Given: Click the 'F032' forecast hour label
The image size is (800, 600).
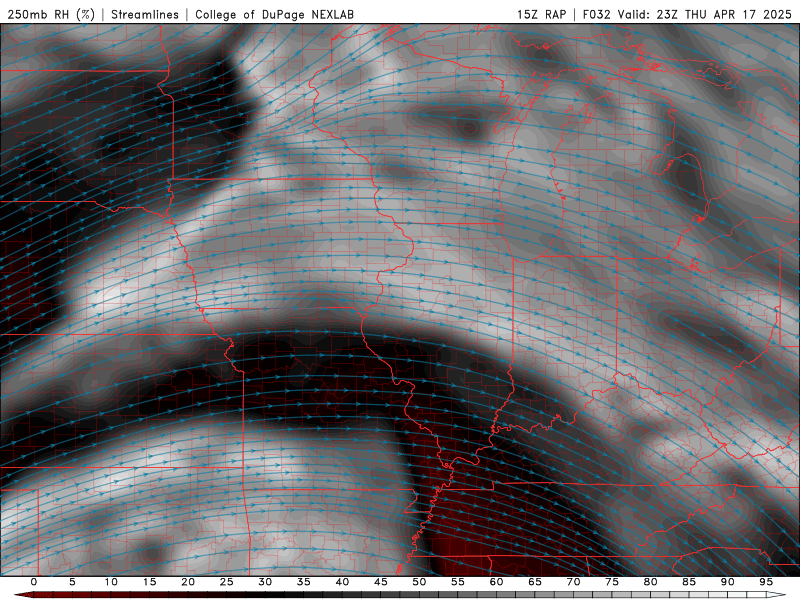Looking at the screenshot, I should point(596,14).
